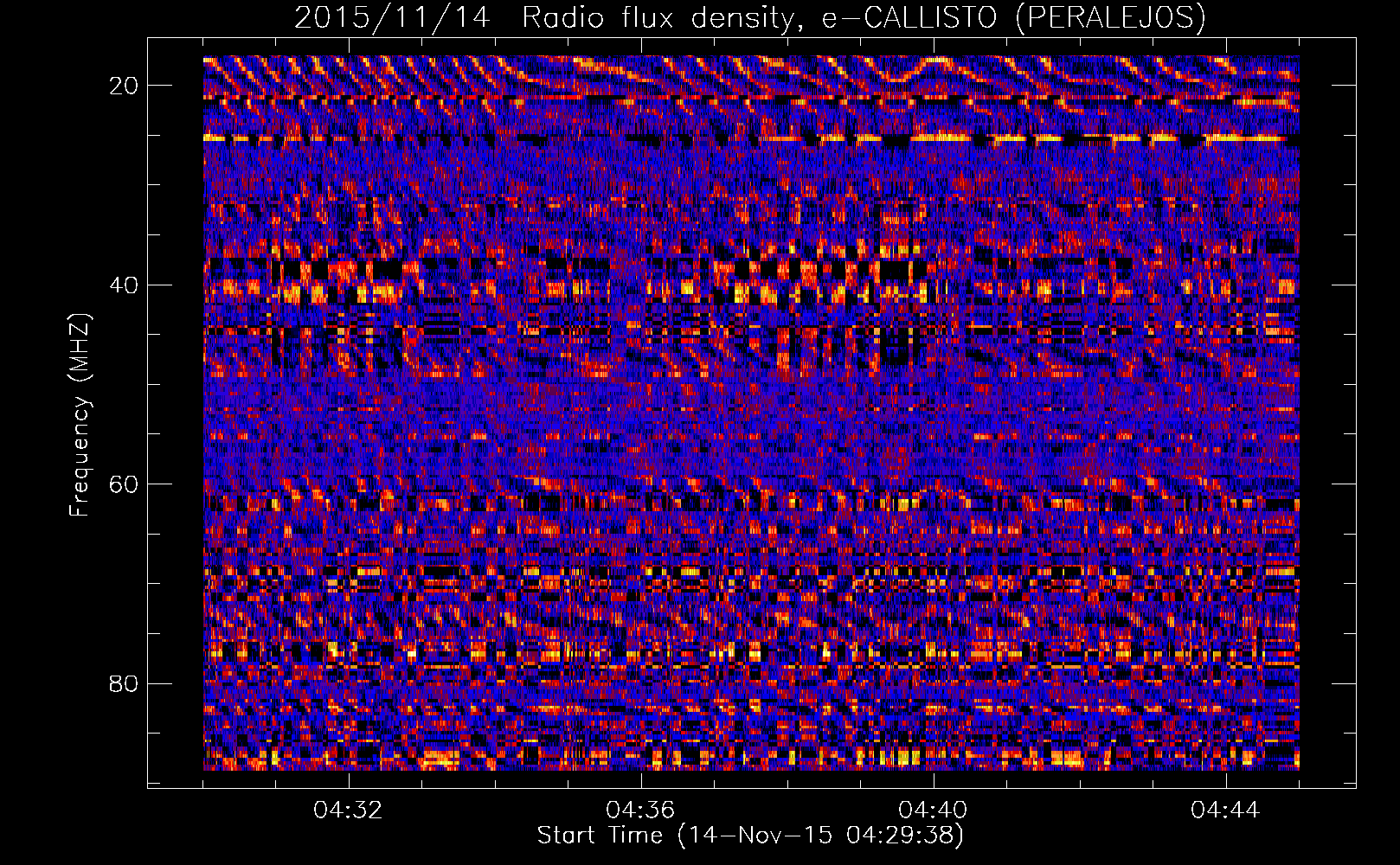Click the 'Start Time (14-Nov-15 04:29:38)' label
Image resolution: width=1400 pixels, height=865 pixels.
click(x=751, y=836)
